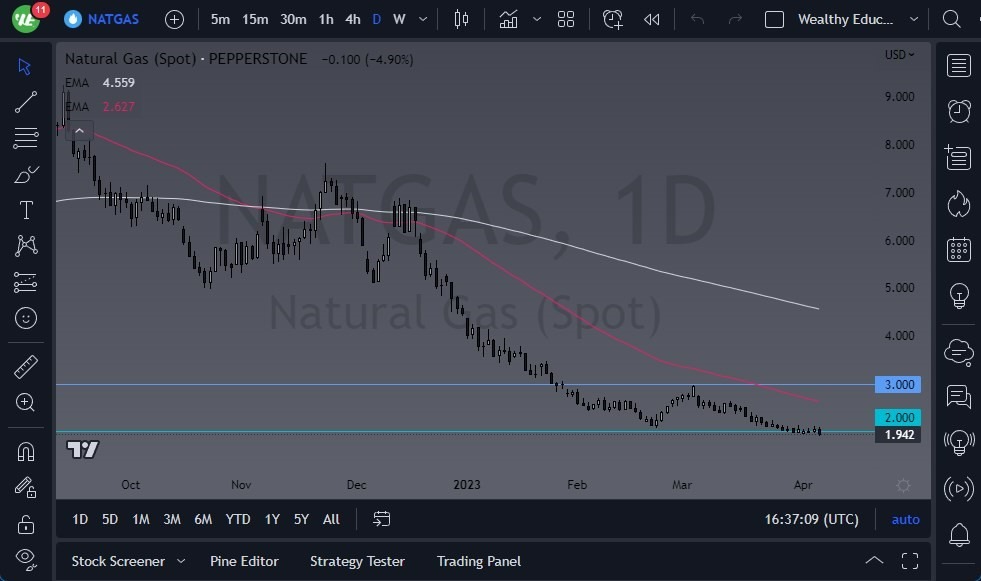
Task: Open the Alerts panel on the right sidebar
Action: 957,111
